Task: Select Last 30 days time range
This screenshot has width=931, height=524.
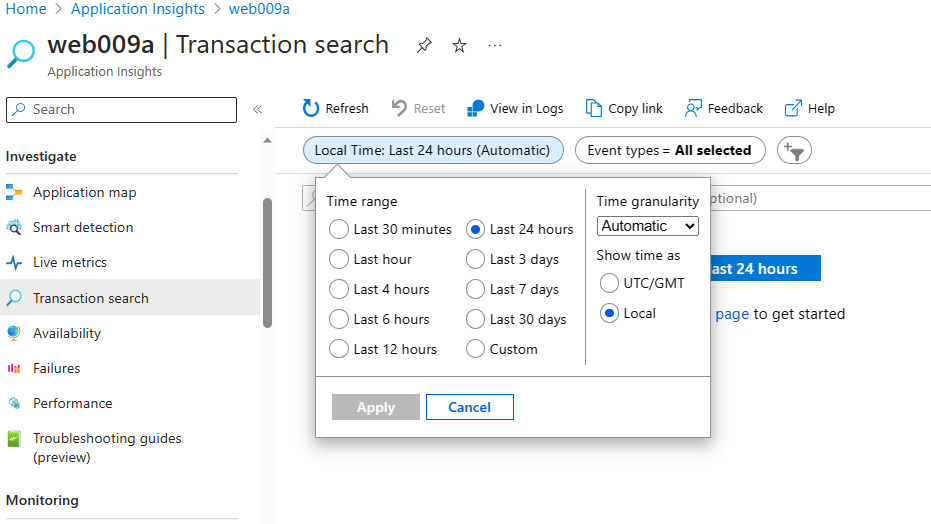Action: (x=475, y=319)
